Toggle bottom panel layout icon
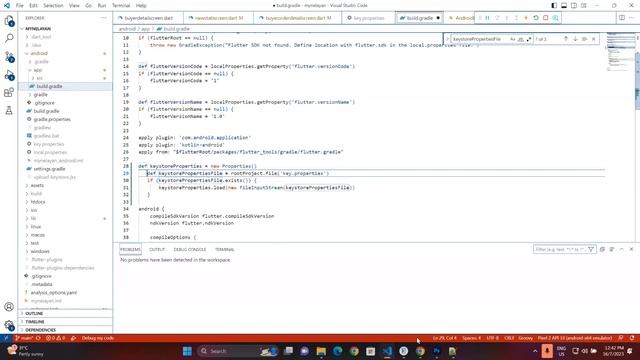The height and width of the screenshot is (360, 640). [x=564, y=6]
